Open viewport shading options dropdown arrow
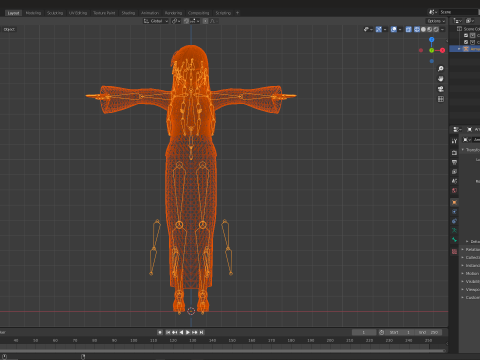This screenshot has width=480, height=360. [x=442, y=29]
